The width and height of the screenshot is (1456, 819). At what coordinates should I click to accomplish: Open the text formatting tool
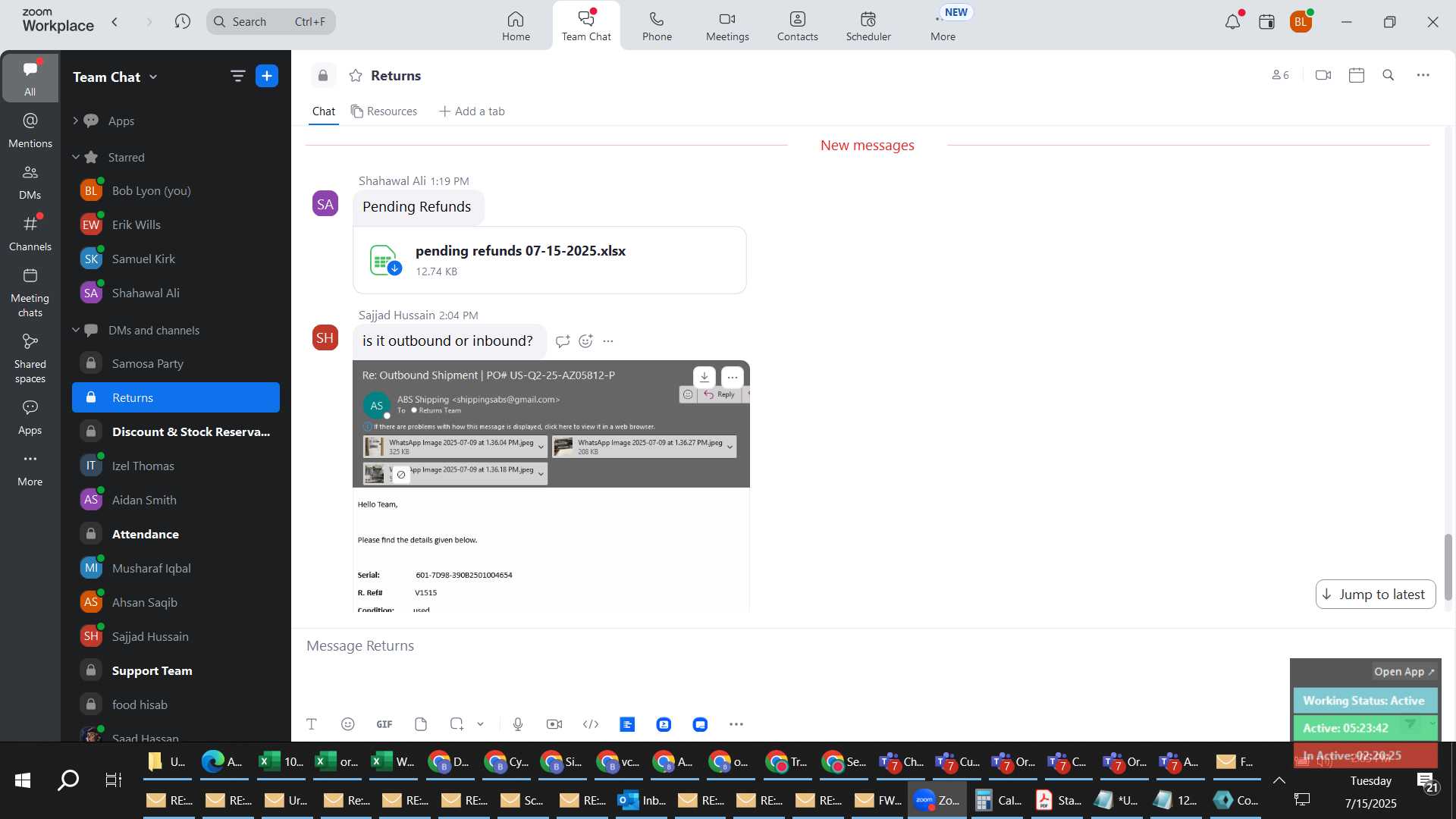pos(312,724)
